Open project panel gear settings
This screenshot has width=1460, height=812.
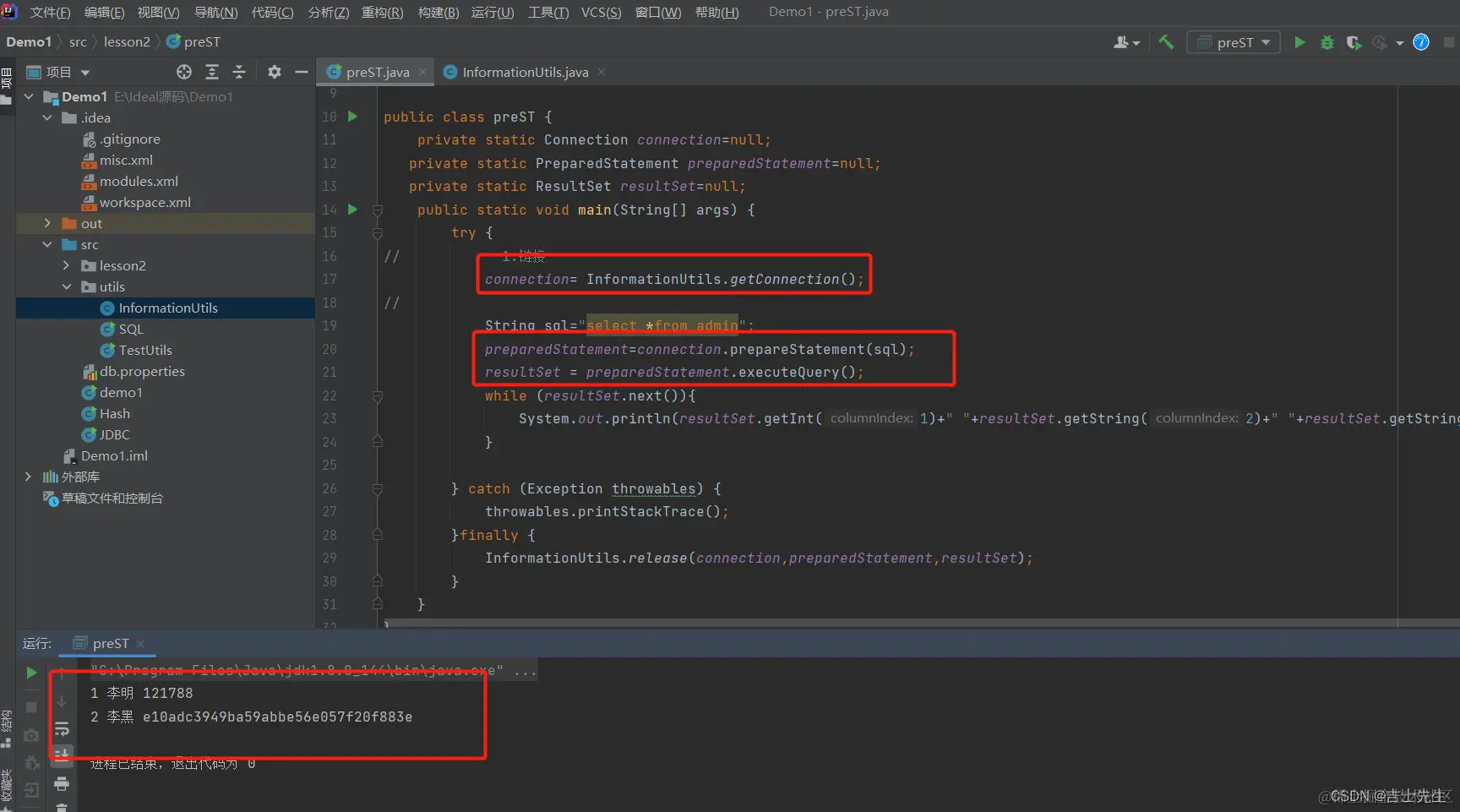pos(275,72)
